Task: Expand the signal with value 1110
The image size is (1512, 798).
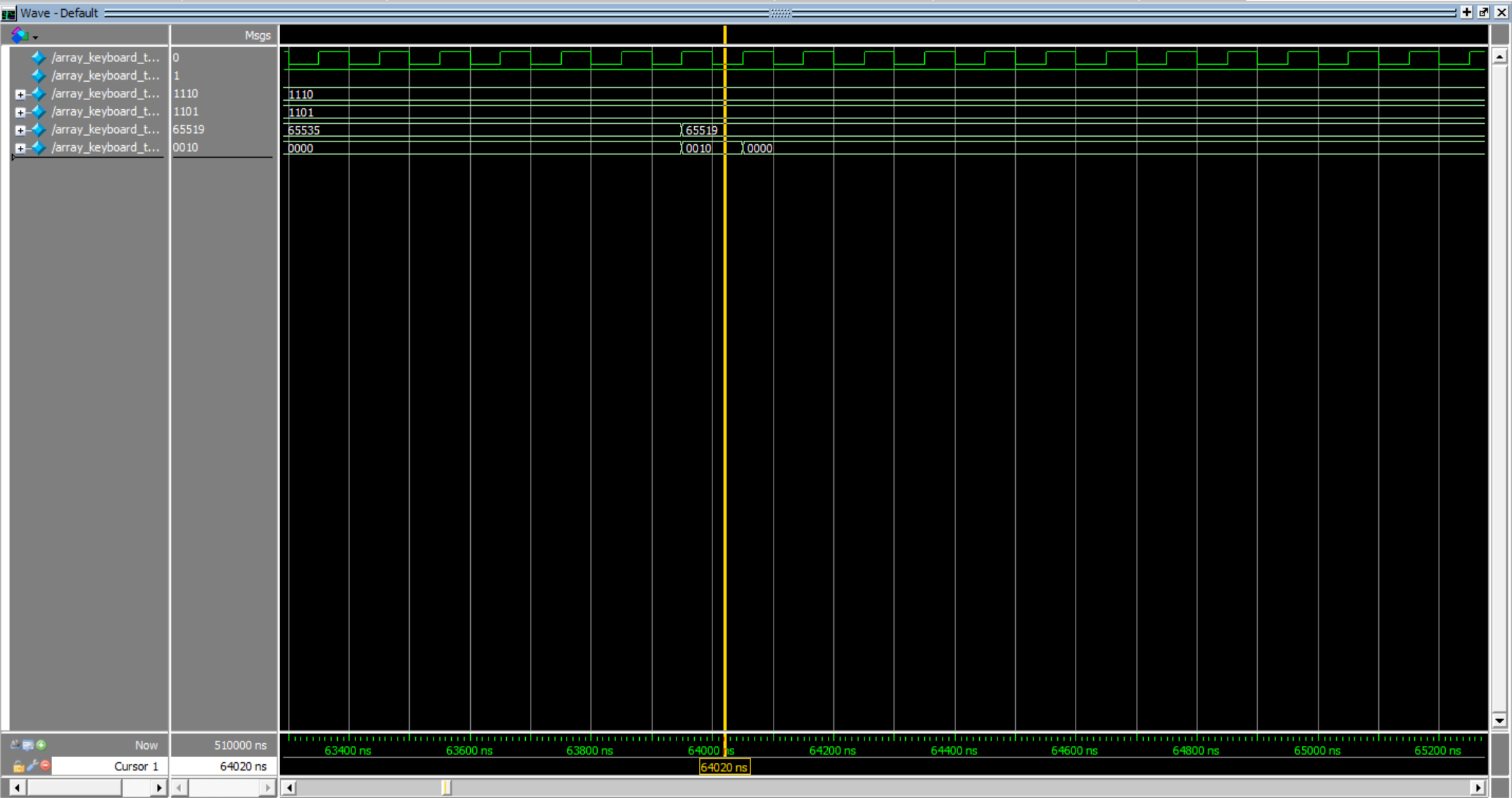Action: pyautogui.click(x=20, y=94)
